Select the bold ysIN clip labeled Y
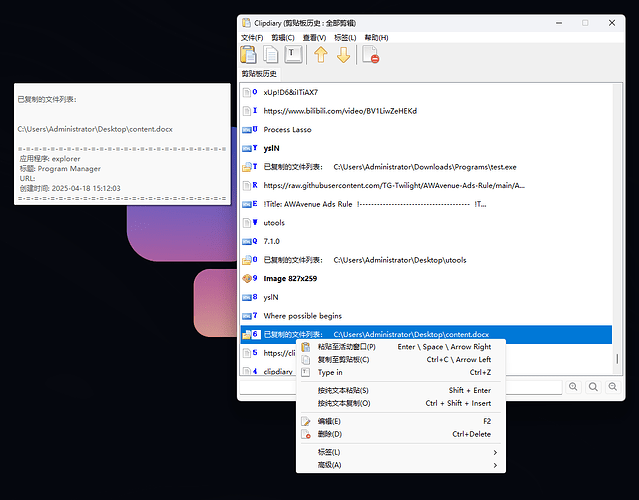The height and width of the screenshot is (500, 639). (x=426, y=148)
